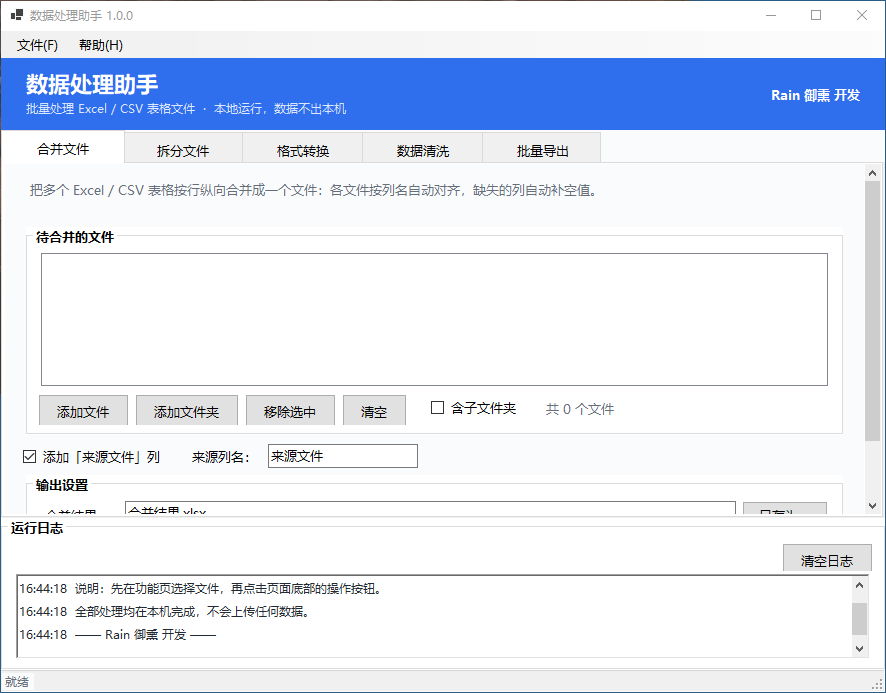Switch to the 合并文件 tab
This screenshot has width=886, height=693.
point(63,149)
